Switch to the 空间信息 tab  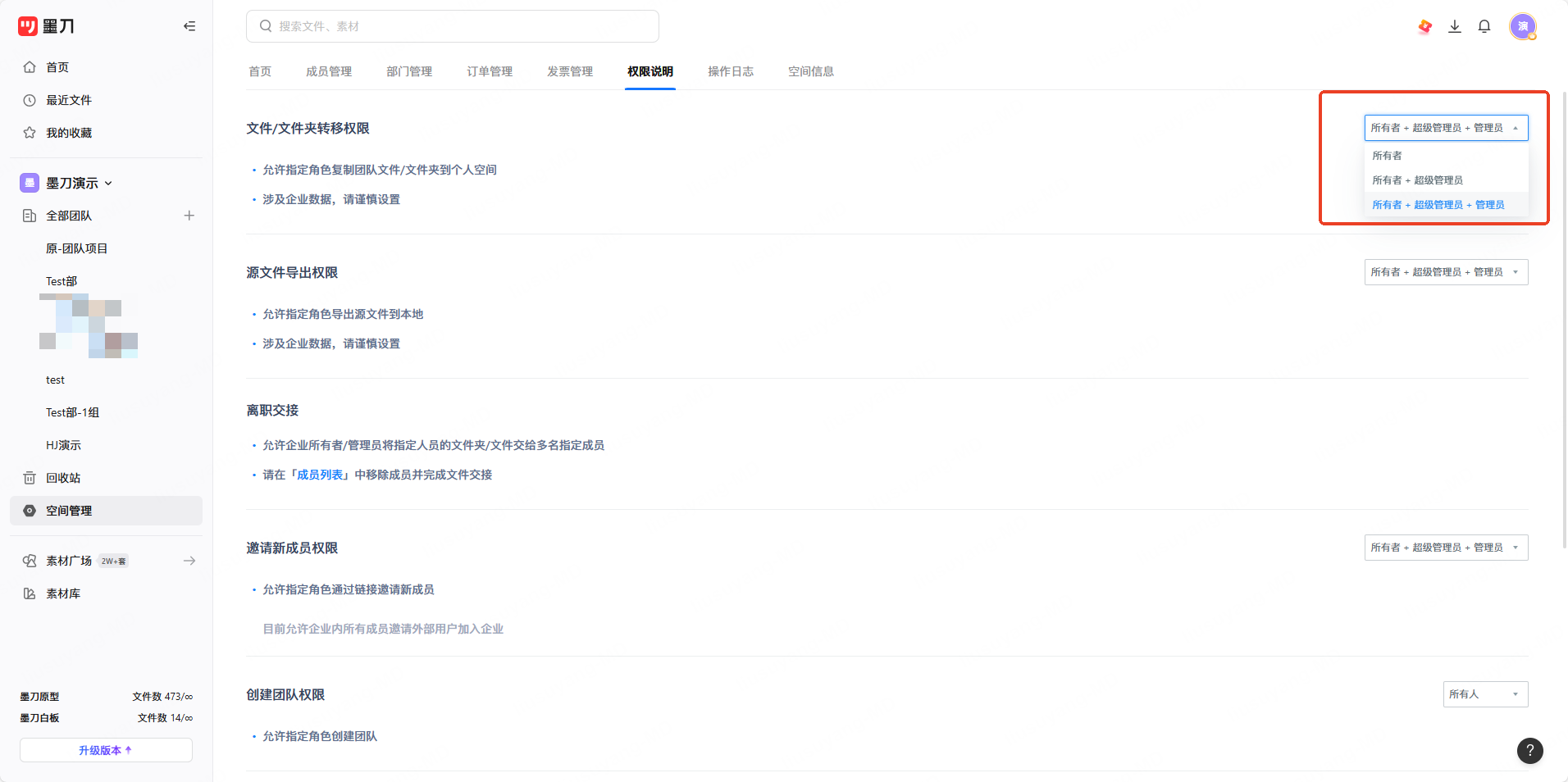tap(811, 71)
